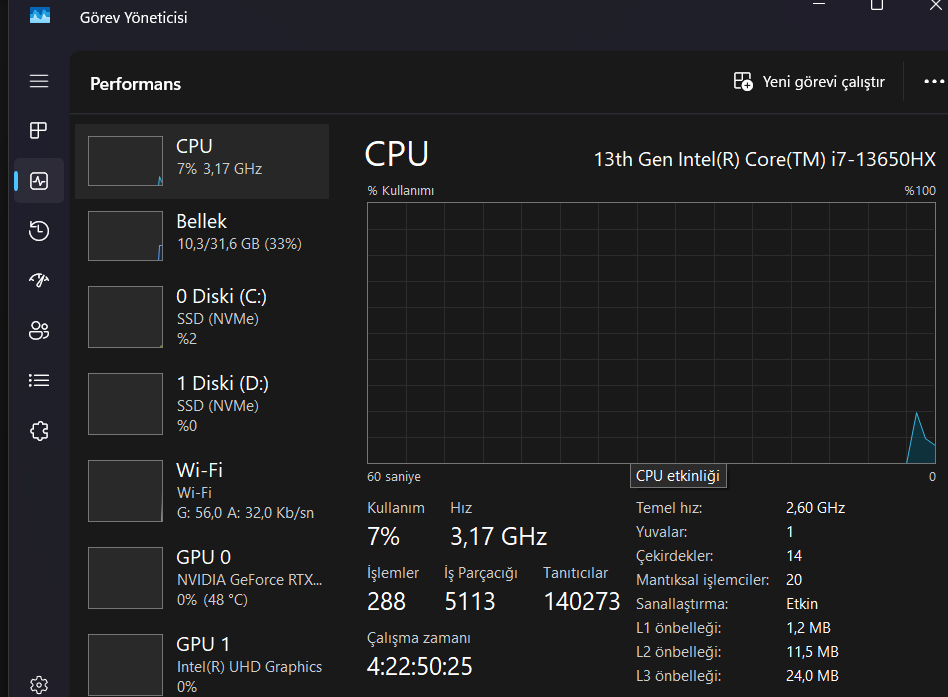Click the Görev Yöneticisi window title
The width and height of the screenshot is (948, 697).
tap(134, 18)
